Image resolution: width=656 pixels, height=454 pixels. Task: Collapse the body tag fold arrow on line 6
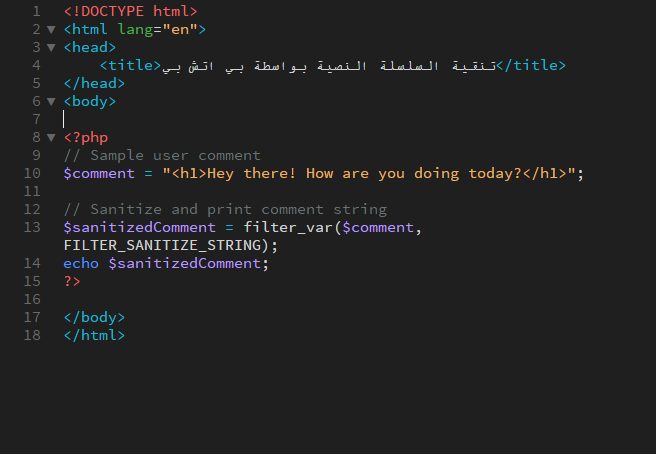click(51, 102)
